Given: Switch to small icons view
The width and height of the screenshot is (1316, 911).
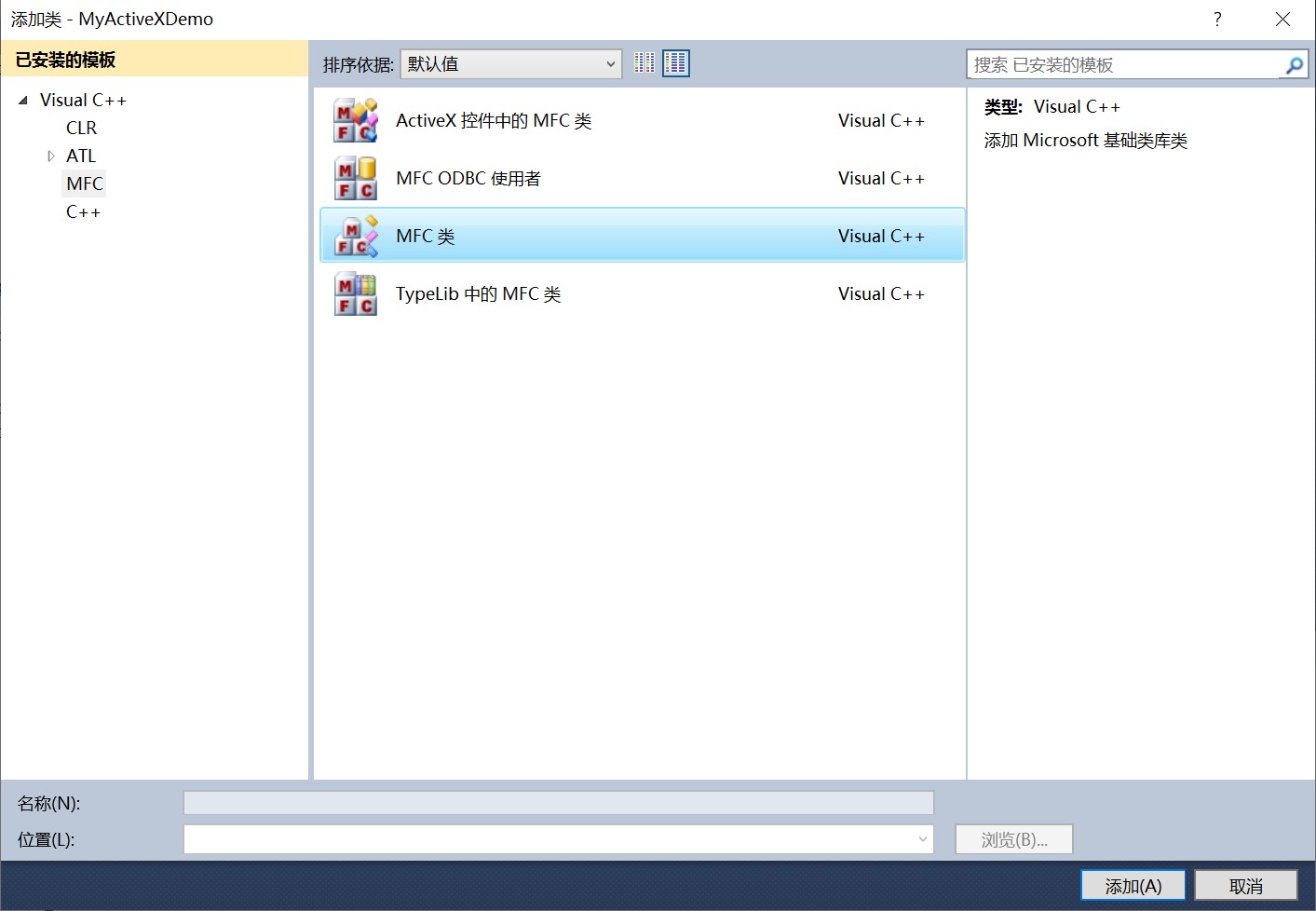Looking at the screenshot, I should [644, 63].
